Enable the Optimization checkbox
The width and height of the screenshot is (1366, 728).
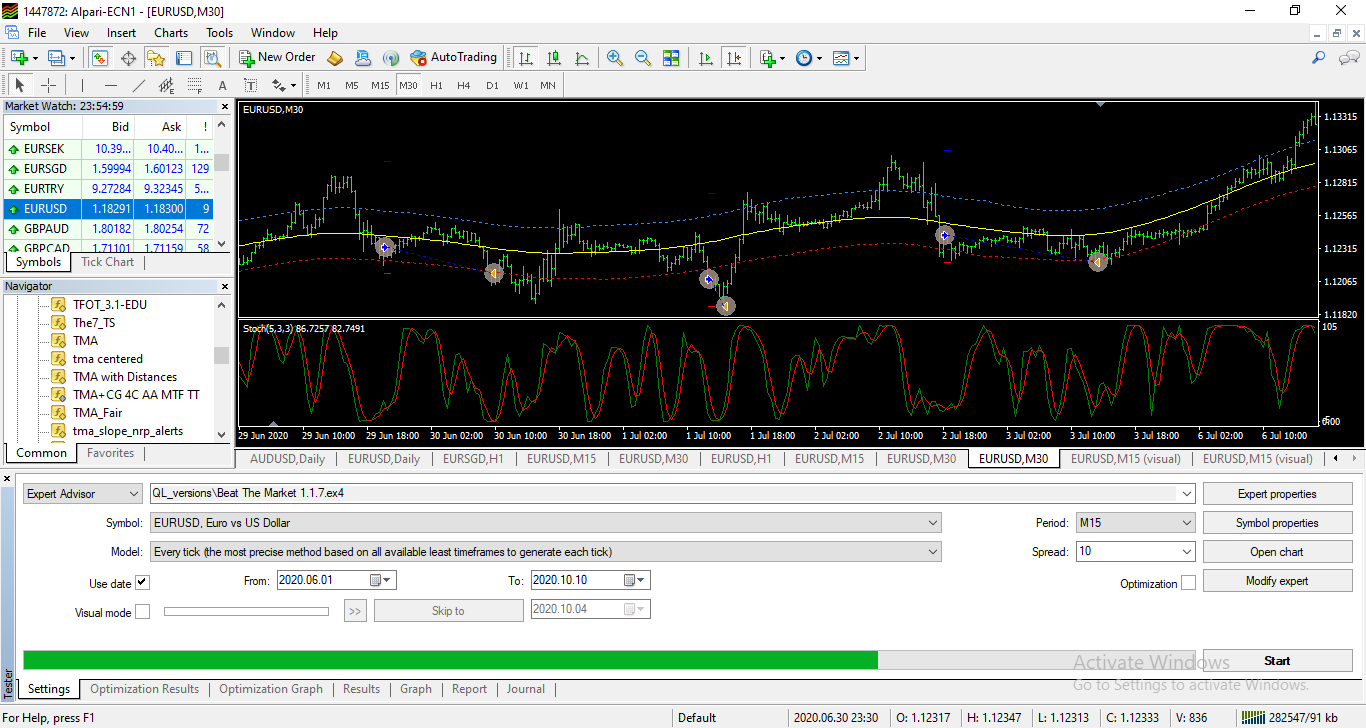pyautogui.click(x=1188, y=583)
